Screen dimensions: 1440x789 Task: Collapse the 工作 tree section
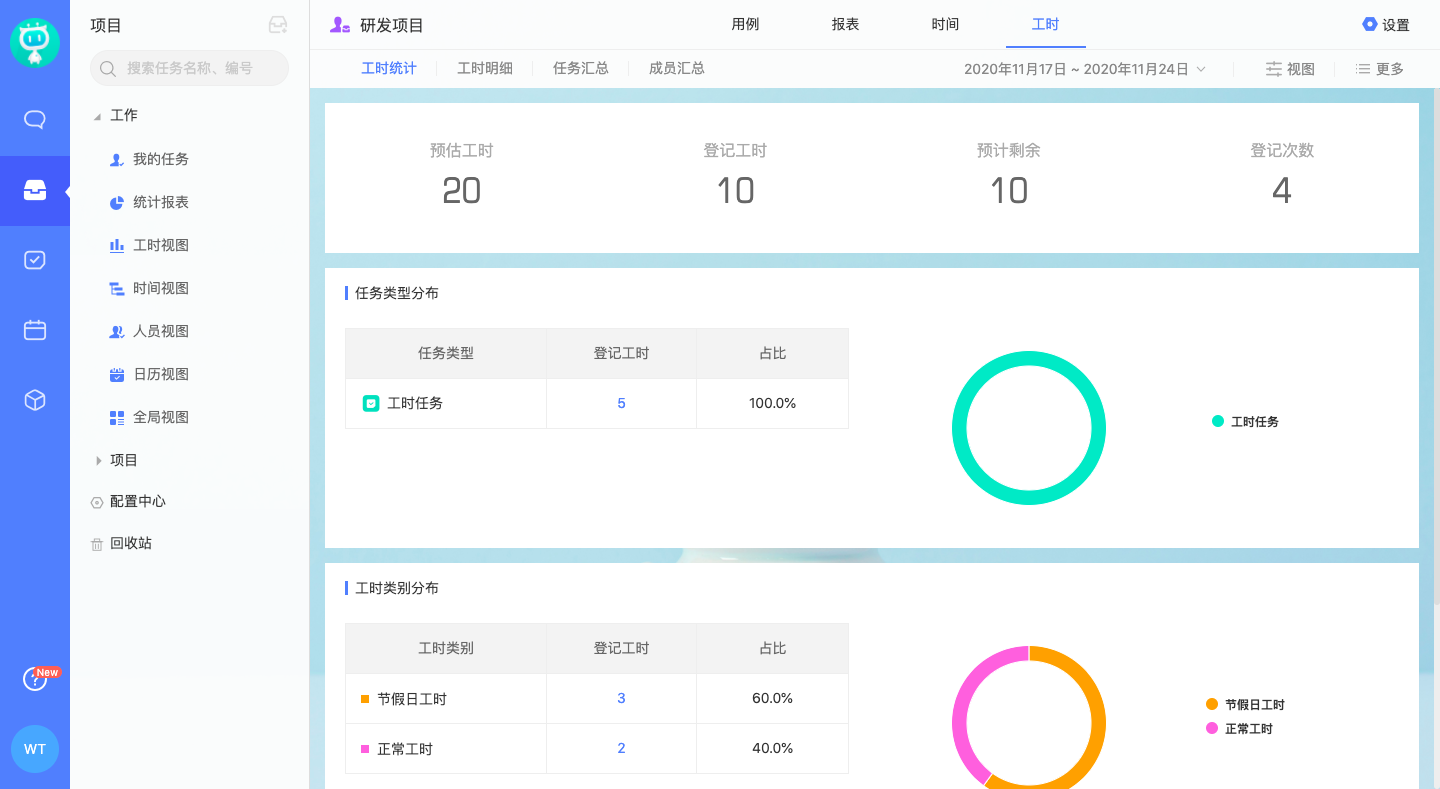98,116
